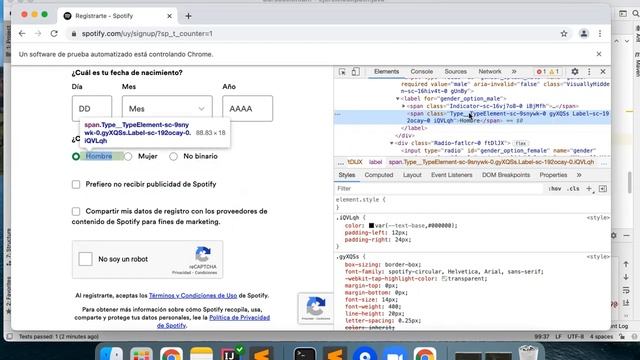Click the DevTools warning count badge
This screenshot has width=640, height=360.
[554, 72]
